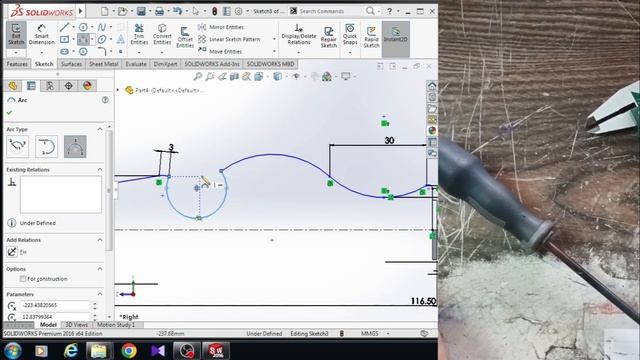The image size is (640, 360).
Task: Edit the center X coordinate field -223.43820565
Action: click(55, 305)
